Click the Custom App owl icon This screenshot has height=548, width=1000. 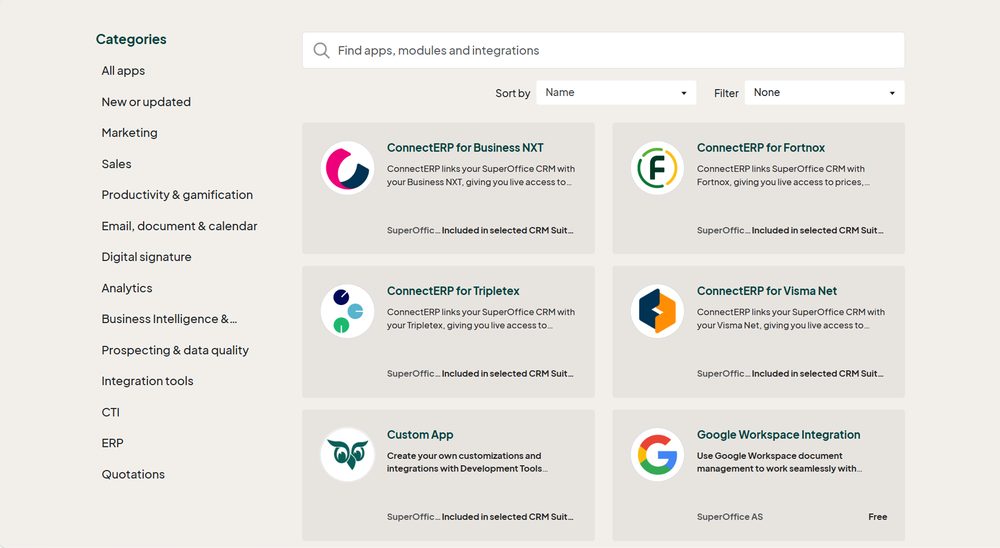(348, 454)
